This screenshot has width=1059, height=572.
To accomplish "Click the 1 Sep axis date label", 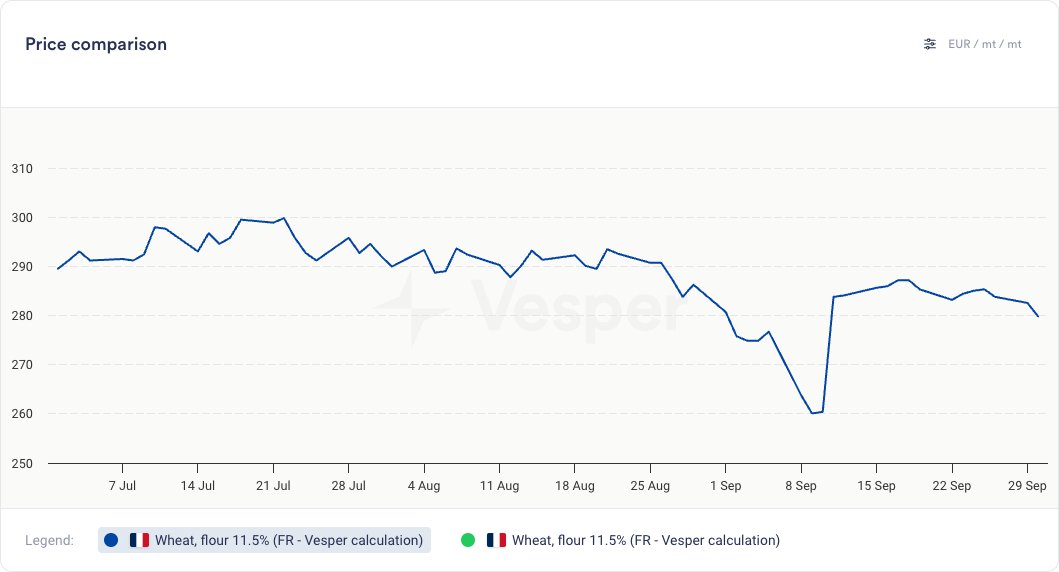I will click(x=725, y=486).
